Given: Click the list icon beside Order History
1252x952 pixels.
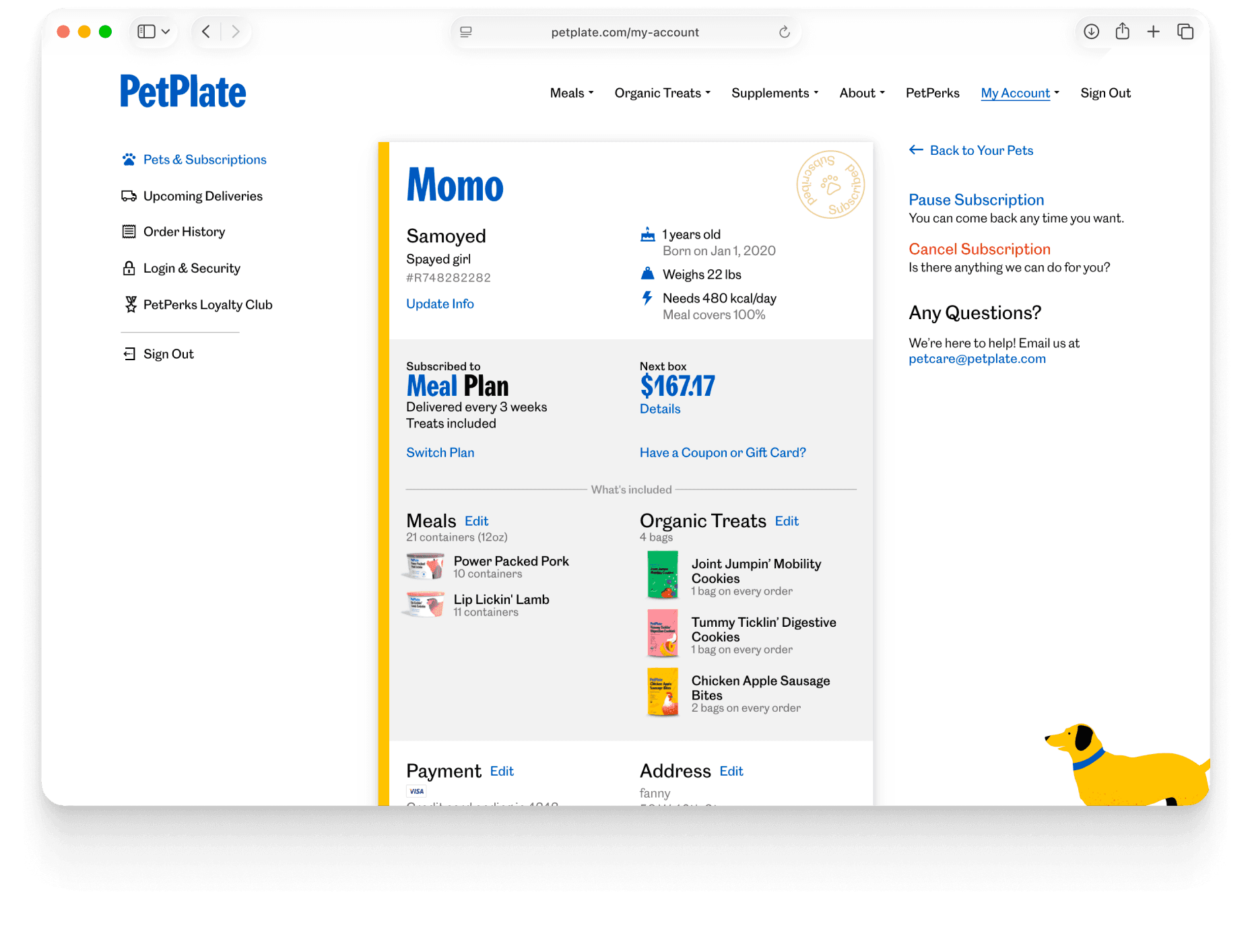Looking at the screenshot, I should click(129, 232).
